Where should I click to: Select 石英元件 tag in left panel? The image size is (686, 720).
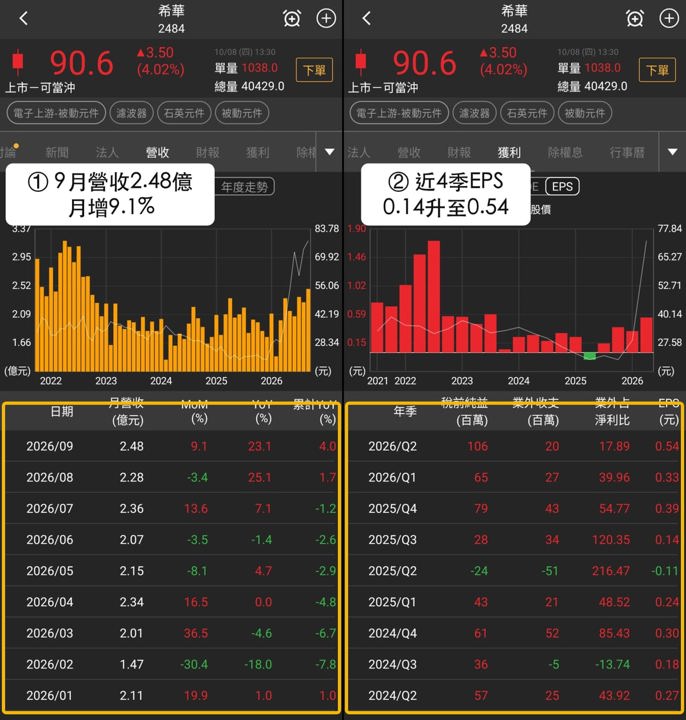(x=184, y=113)
